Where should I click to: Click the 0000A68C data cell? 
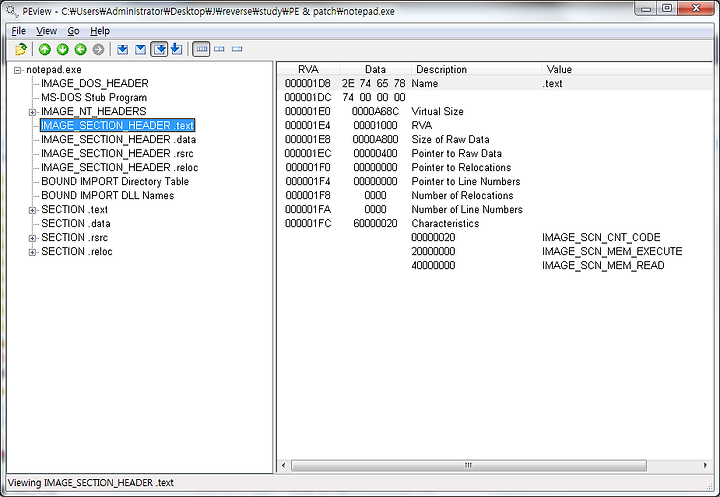(375, 112)
